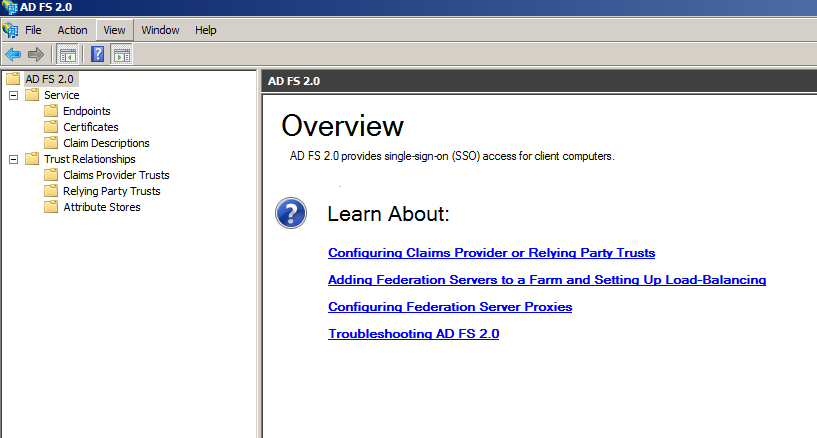This screenshot has width=817, height=438.
Task: Toggle the Show/Hide Action Pane icon
Action: pyautogui.click(x=122, y=54)
